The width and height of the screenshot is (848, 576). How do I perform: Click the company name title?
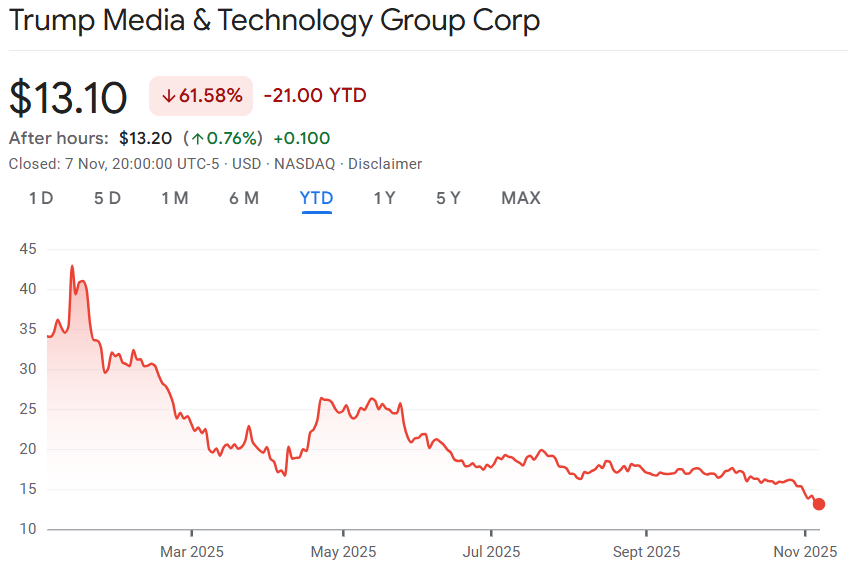tap(273, 20)
